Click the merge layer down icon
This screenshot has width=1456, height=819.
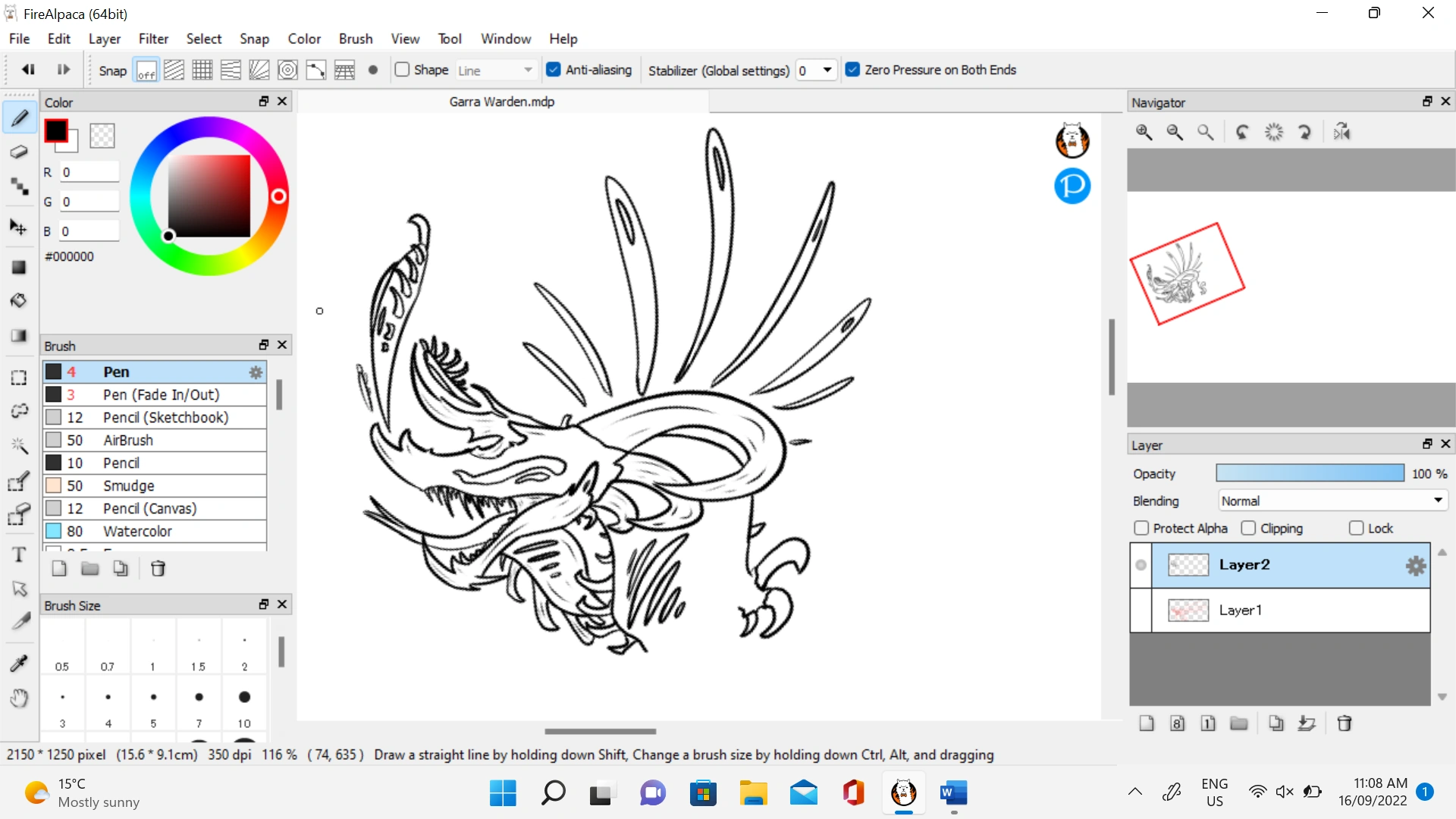point(1307,724)
